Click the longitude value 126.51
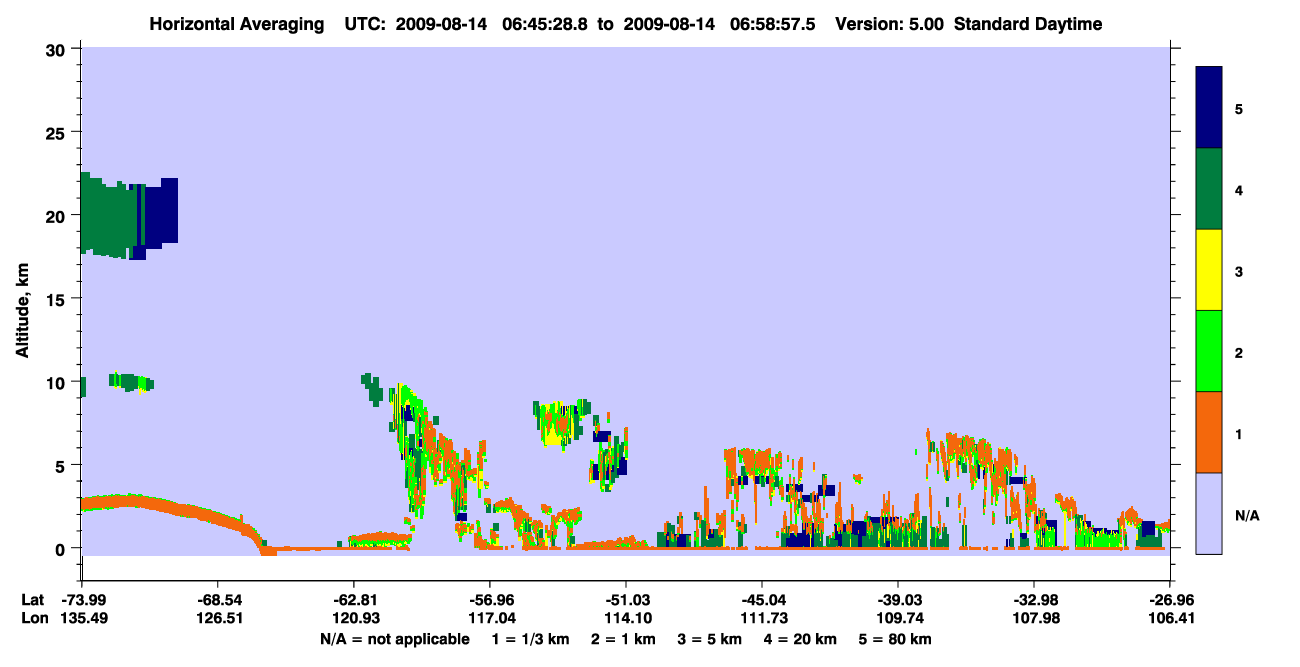1300x667 pixels. click(218, 617)
